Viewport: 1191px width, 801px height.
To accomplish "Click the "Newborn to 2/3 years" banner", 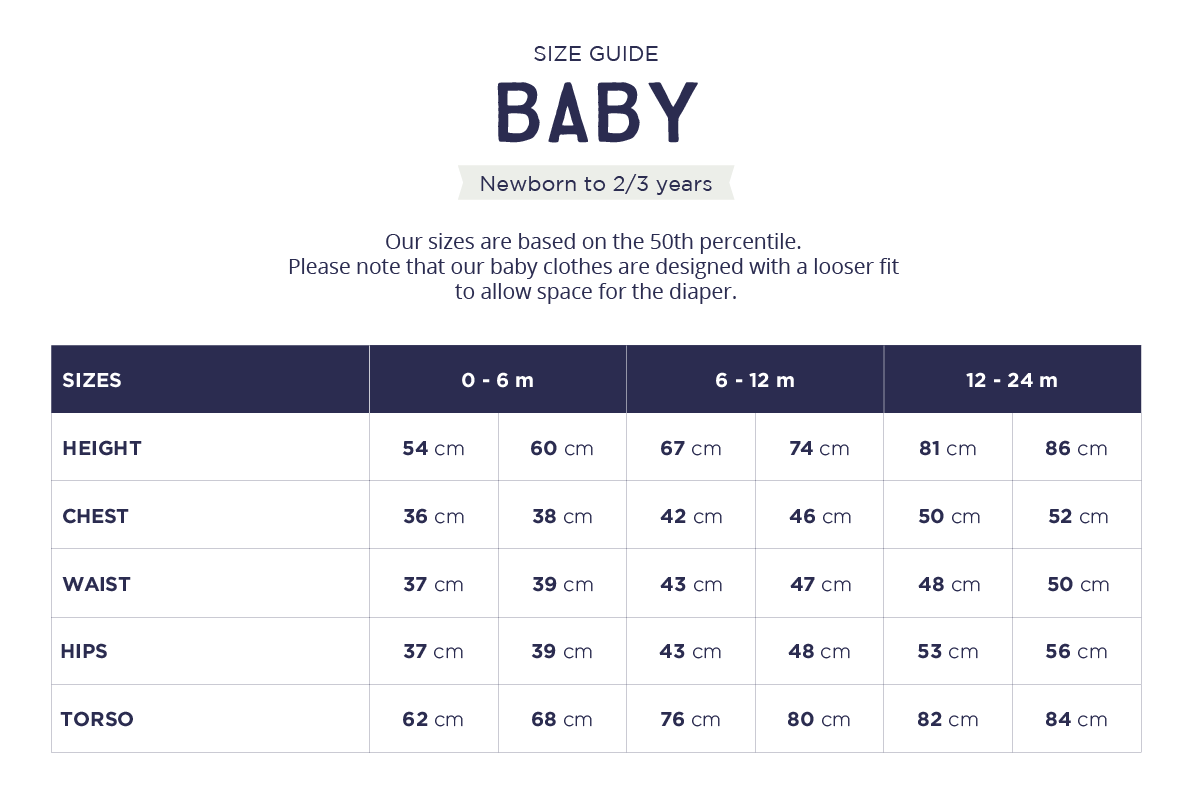I will tap(596, 184).
